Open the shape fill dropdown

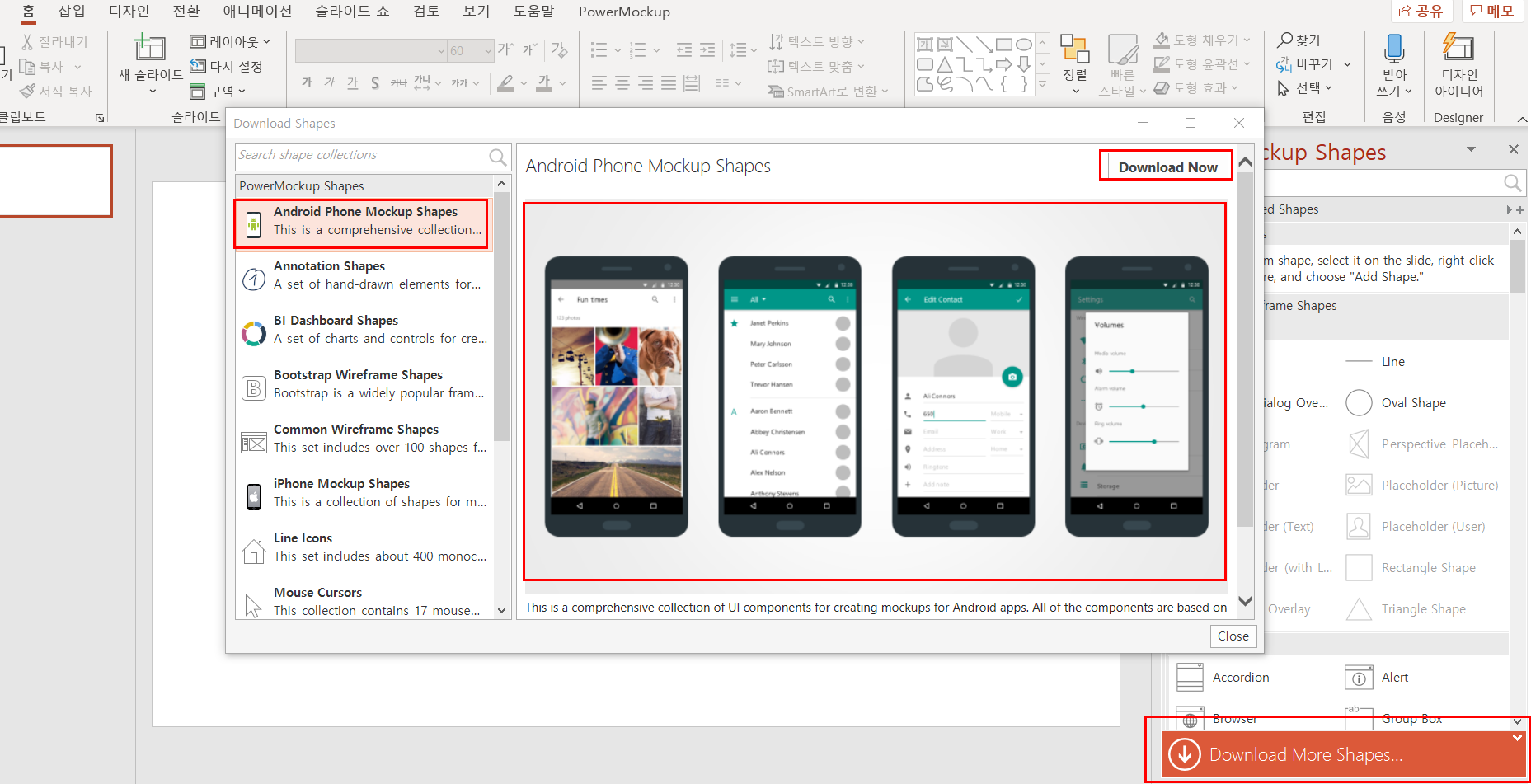[x=1247, y=40]
